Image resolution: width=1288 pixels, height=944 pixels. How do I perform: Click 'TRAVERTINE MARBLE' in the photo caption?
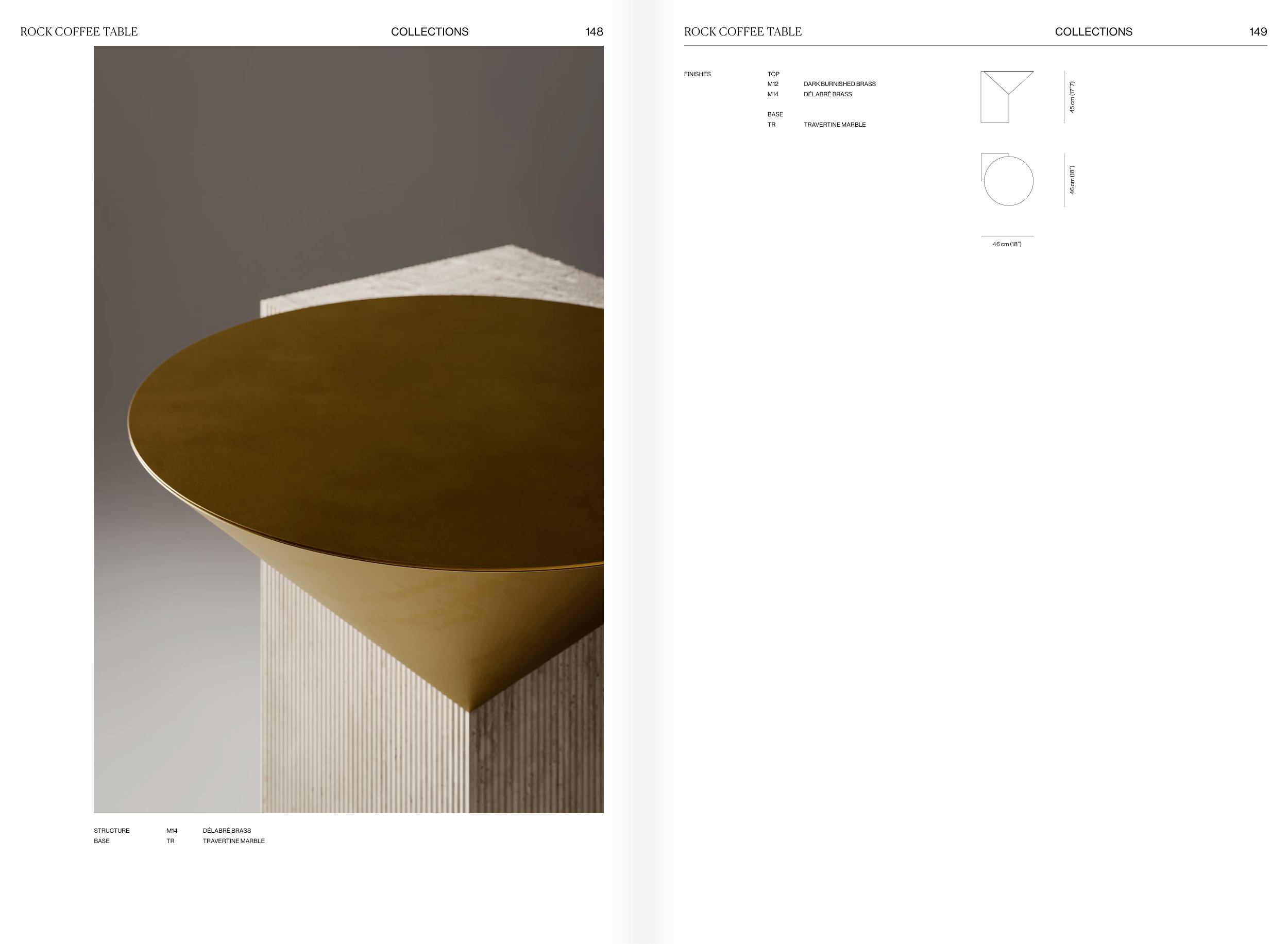coord(233,841)
